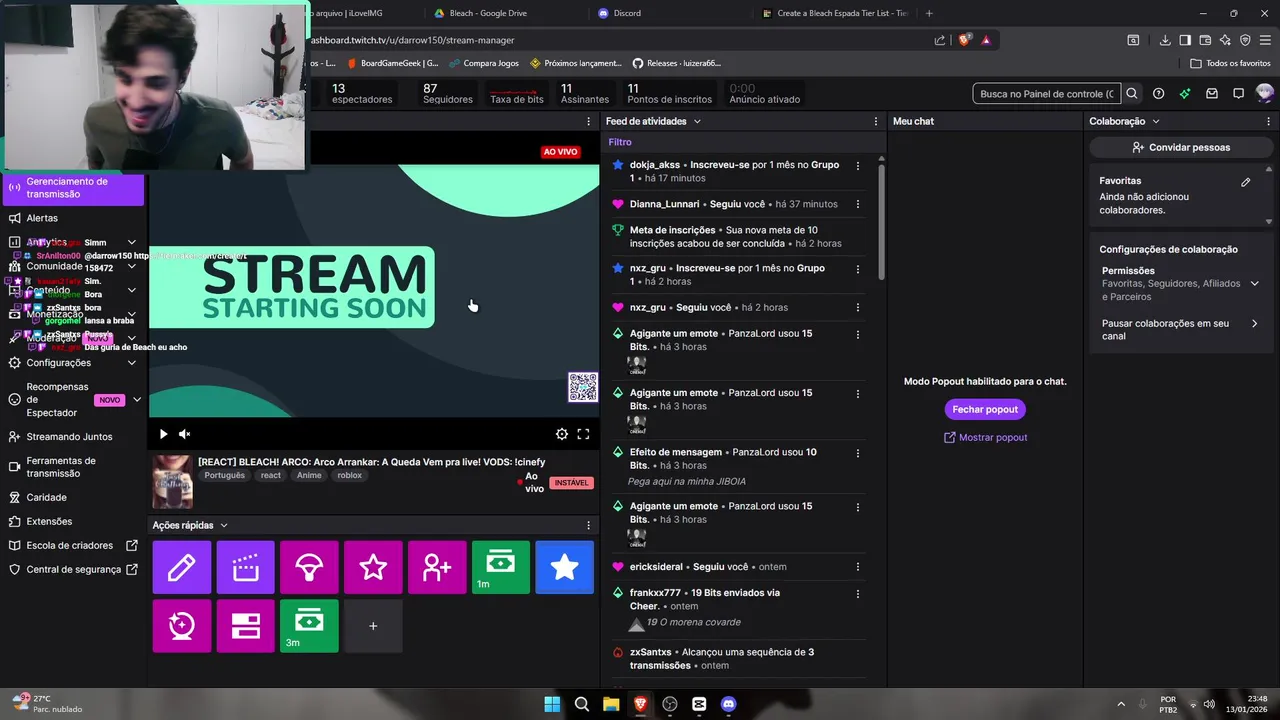Click the clapperboard clip quick action
The image size is (1280, 720).
coord(245,567)
